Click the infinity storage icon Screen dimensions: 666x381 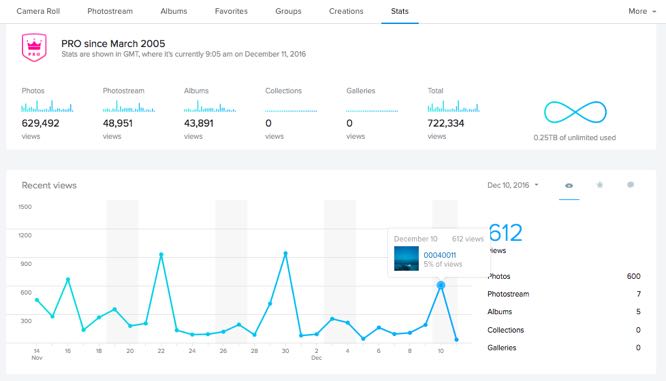[x=575, y=113]
